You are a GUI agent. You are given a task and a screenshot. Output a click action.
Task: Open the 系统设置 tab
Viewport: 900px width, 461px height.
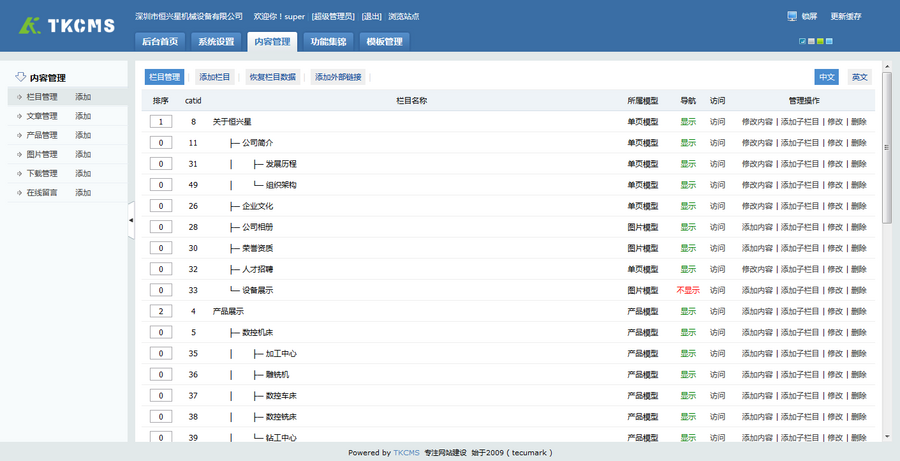coord(216,41)
